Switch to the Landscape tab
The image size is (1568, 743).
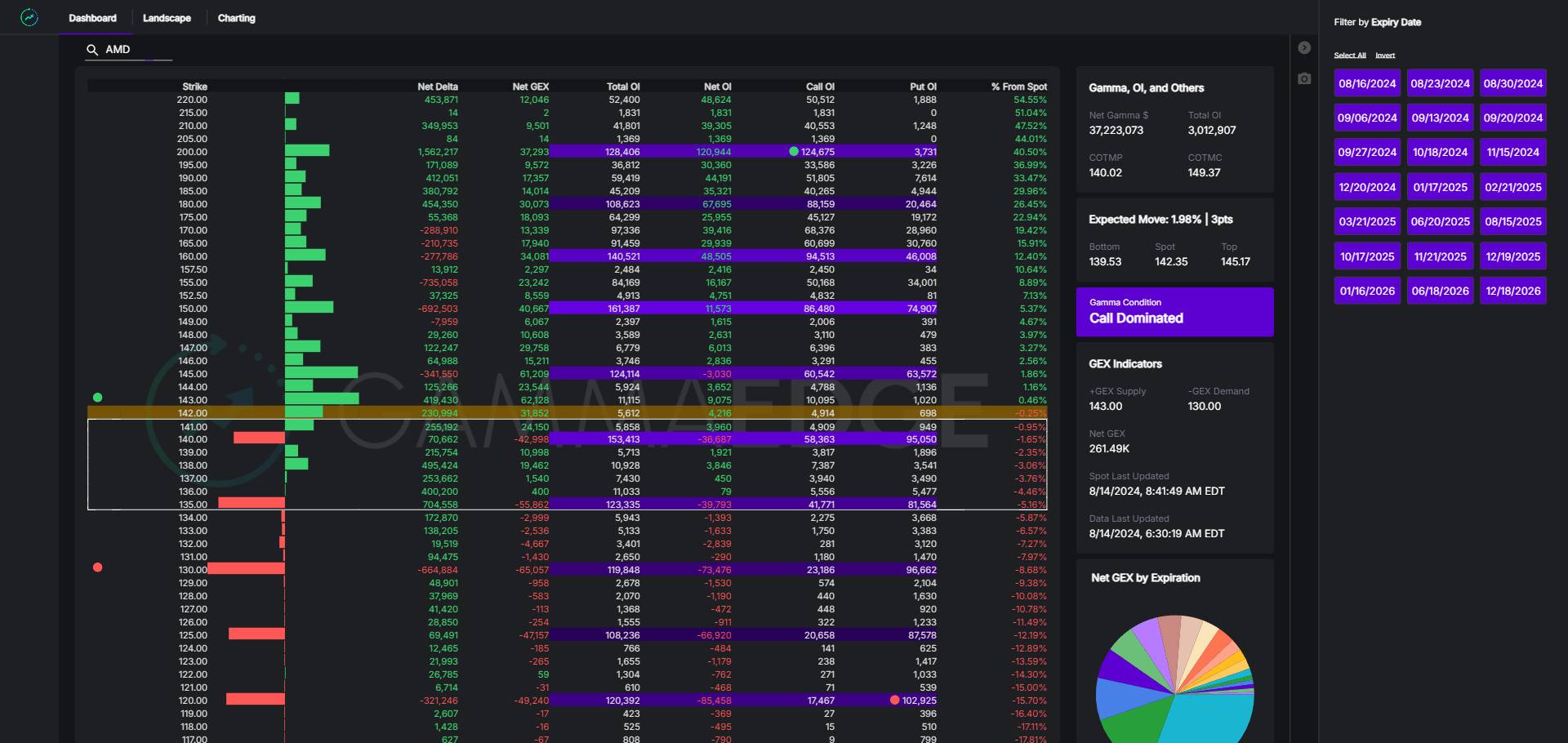[167, 18]
